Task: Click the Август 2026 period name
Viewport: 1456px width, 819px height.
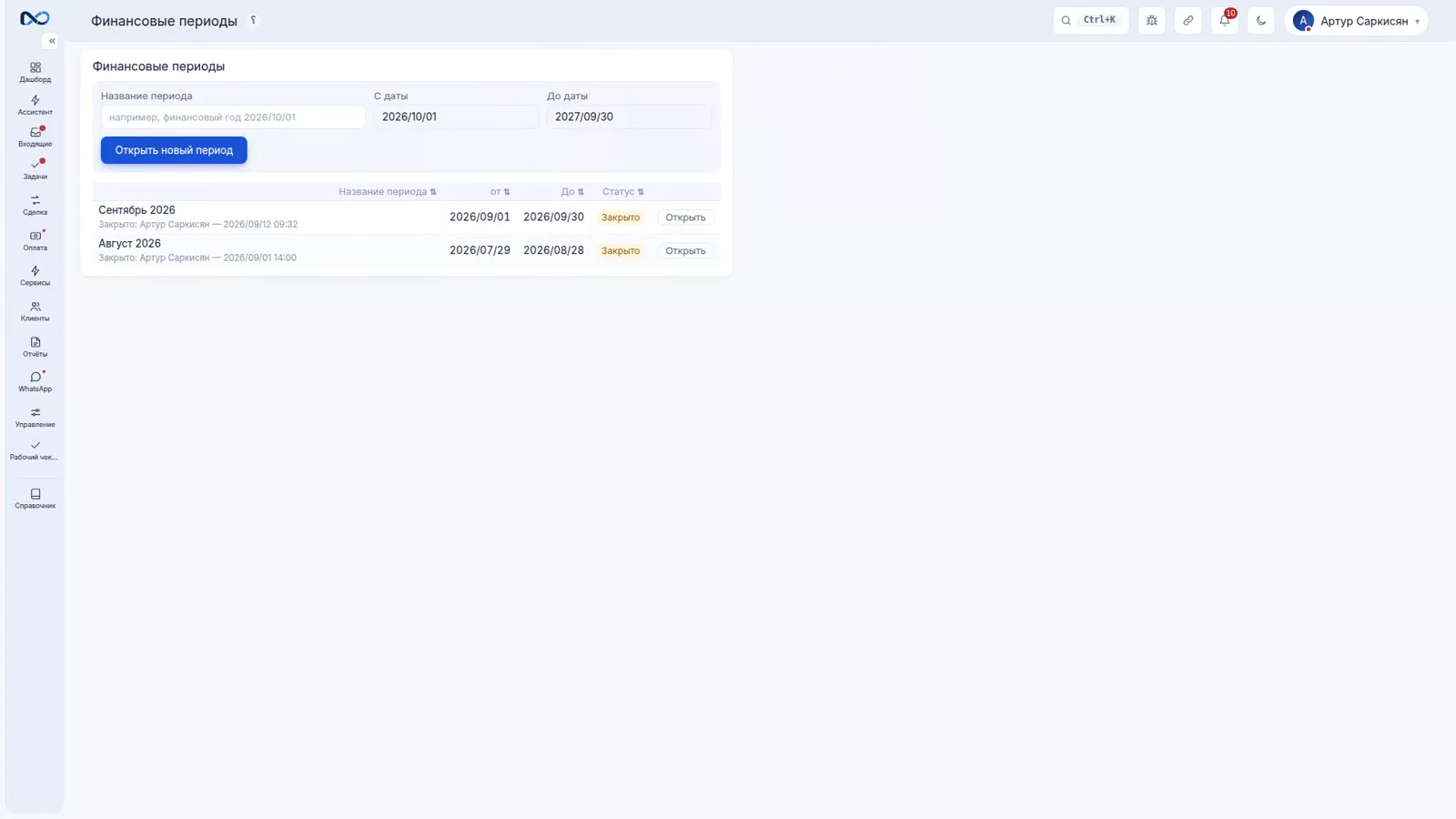Action: (129, 243)
